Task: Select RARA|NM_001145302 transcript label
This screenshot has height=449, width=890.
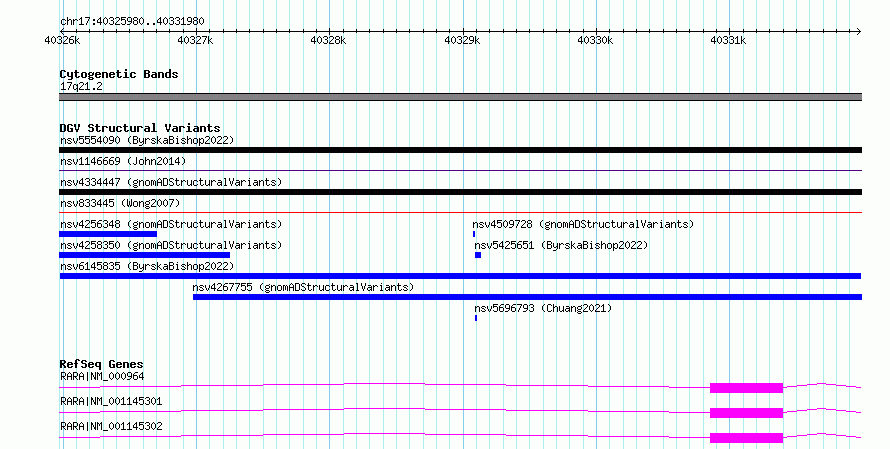Action: [x=111, y=426]
